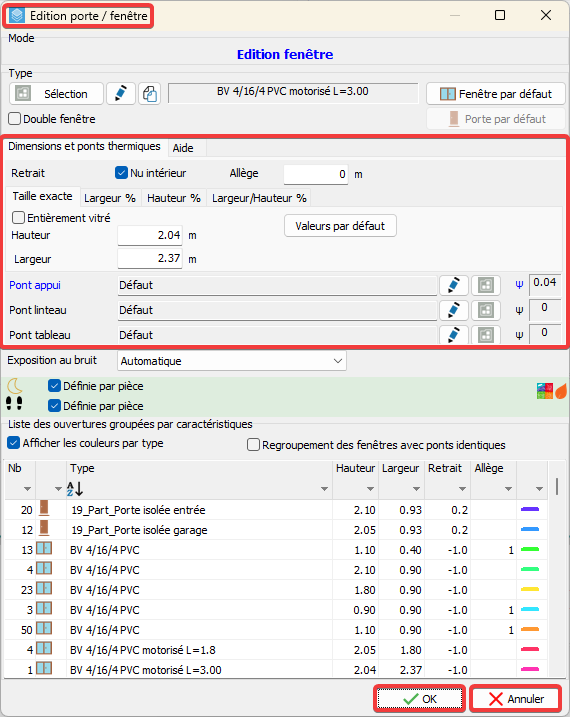Enable the Double fenêtre checkbox
The height and width of the screenshot is (717, 570).
[x=15, y=119]
